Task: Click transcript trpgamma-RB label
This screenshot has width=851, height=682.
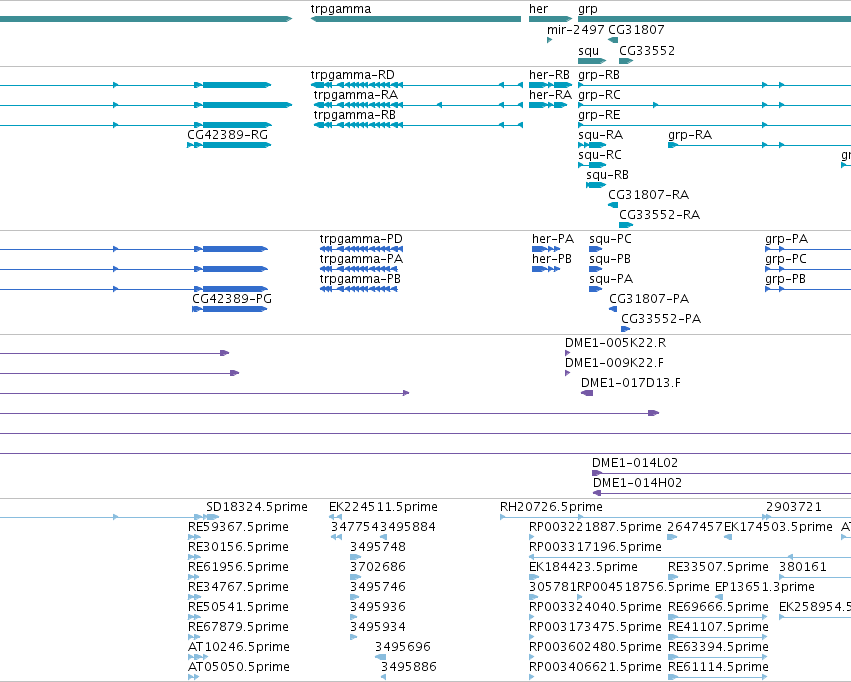Action: 355,115
